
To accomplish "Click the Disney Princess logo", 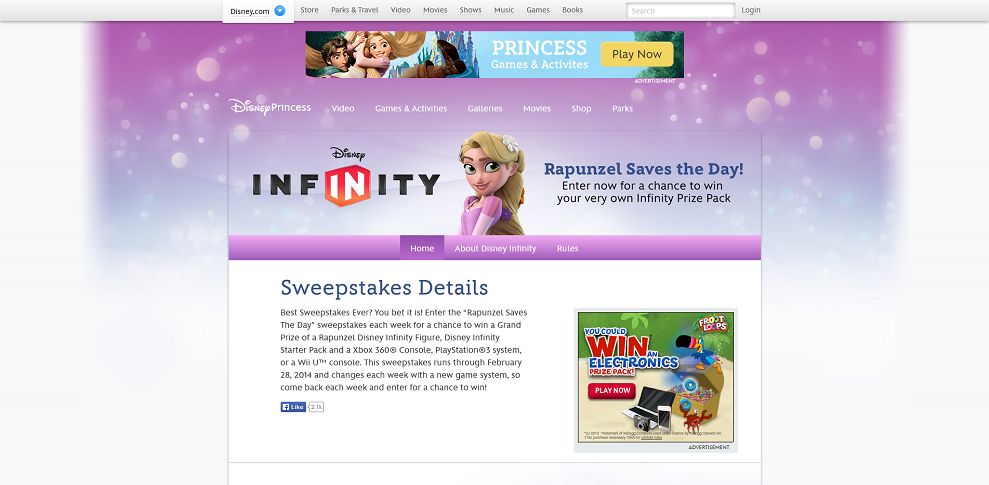I will [x=270, y=107].
